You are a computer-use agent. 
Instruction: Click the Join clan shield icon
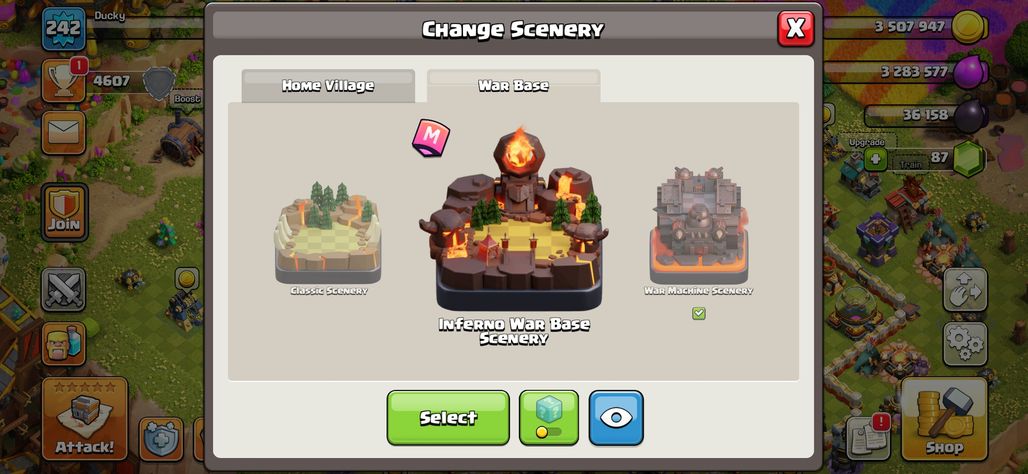(64, 212)
